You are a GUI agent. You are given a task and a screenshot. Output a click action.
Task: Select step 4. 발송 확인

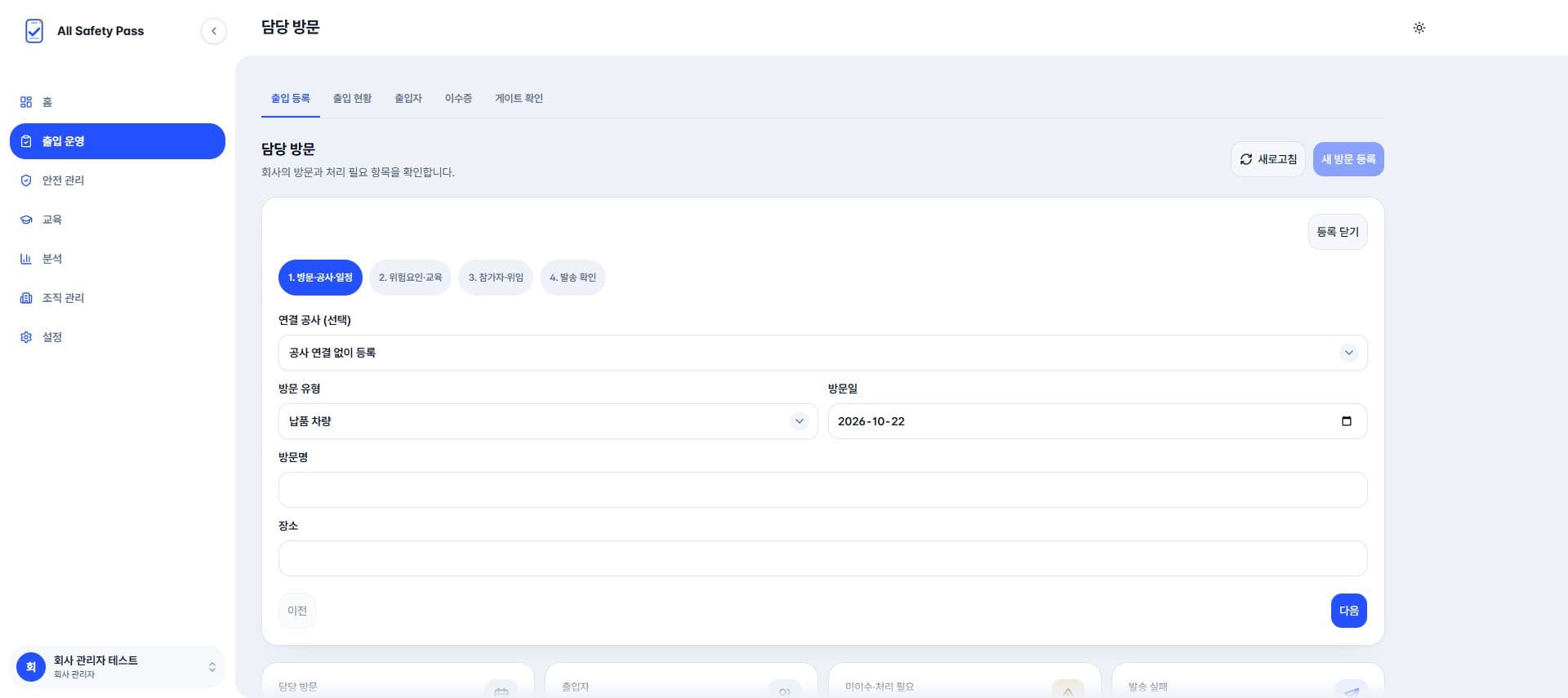pyautogui.click(x=572, y=278)
